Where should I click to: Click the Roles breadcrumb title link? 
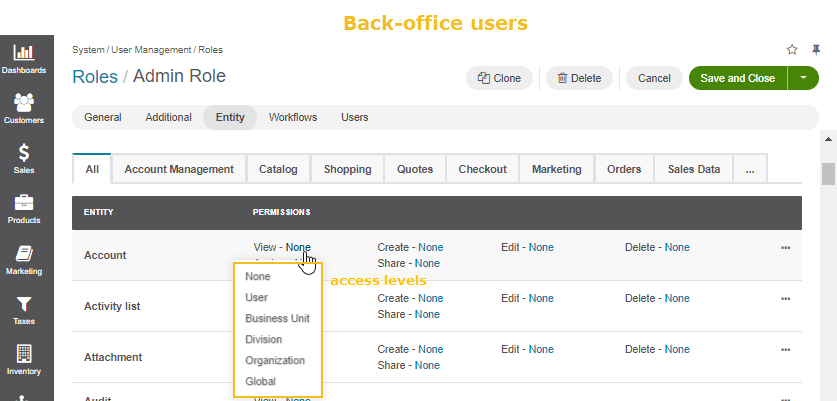pyautogui.click(x=95, y=76)
